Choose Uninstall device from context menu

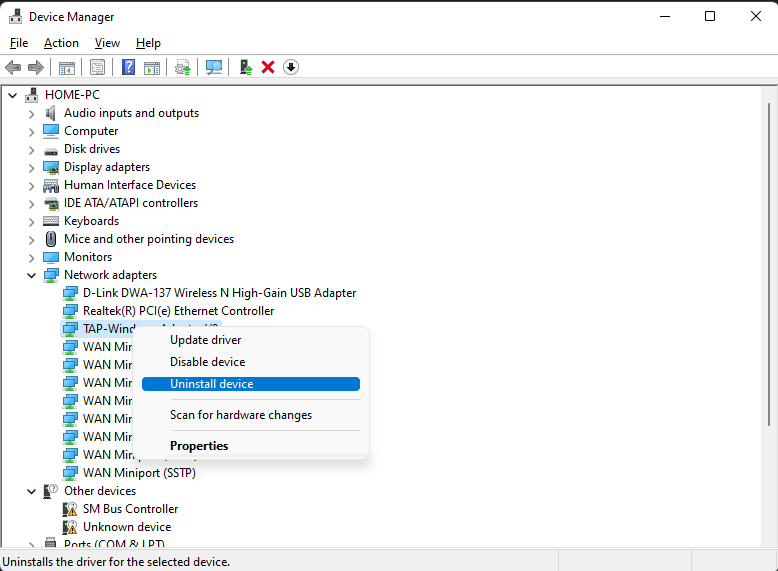click(212, 384)
